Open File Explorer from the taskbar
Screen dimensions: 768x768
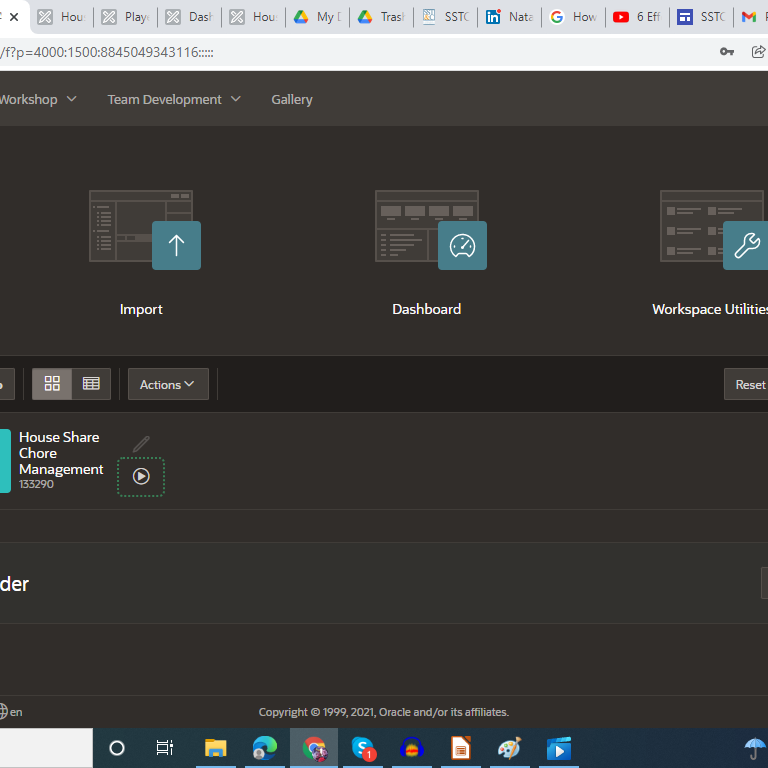click(215, 748)
